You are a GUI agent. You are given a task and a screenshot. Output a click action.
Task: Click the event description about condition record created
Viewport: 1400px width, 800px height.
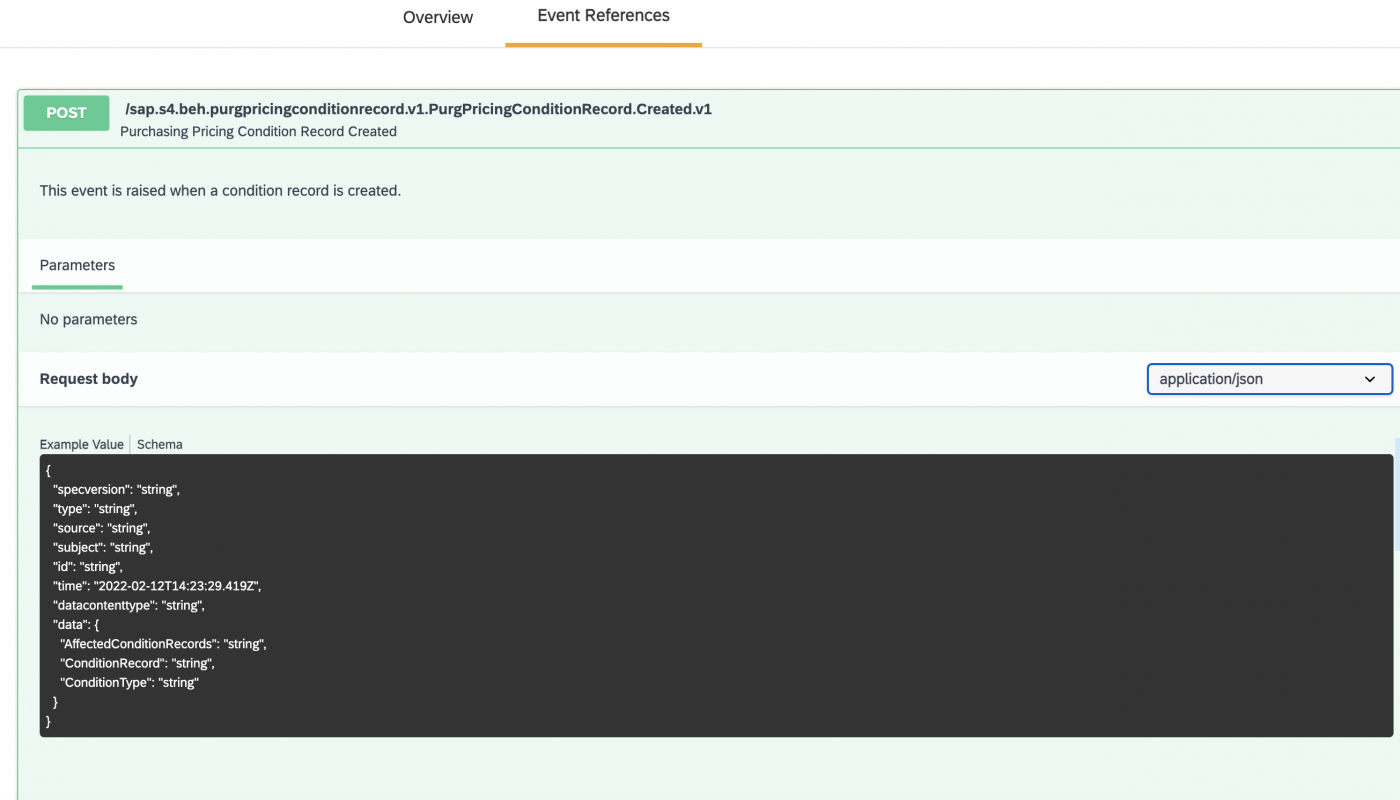coord(220,190)
